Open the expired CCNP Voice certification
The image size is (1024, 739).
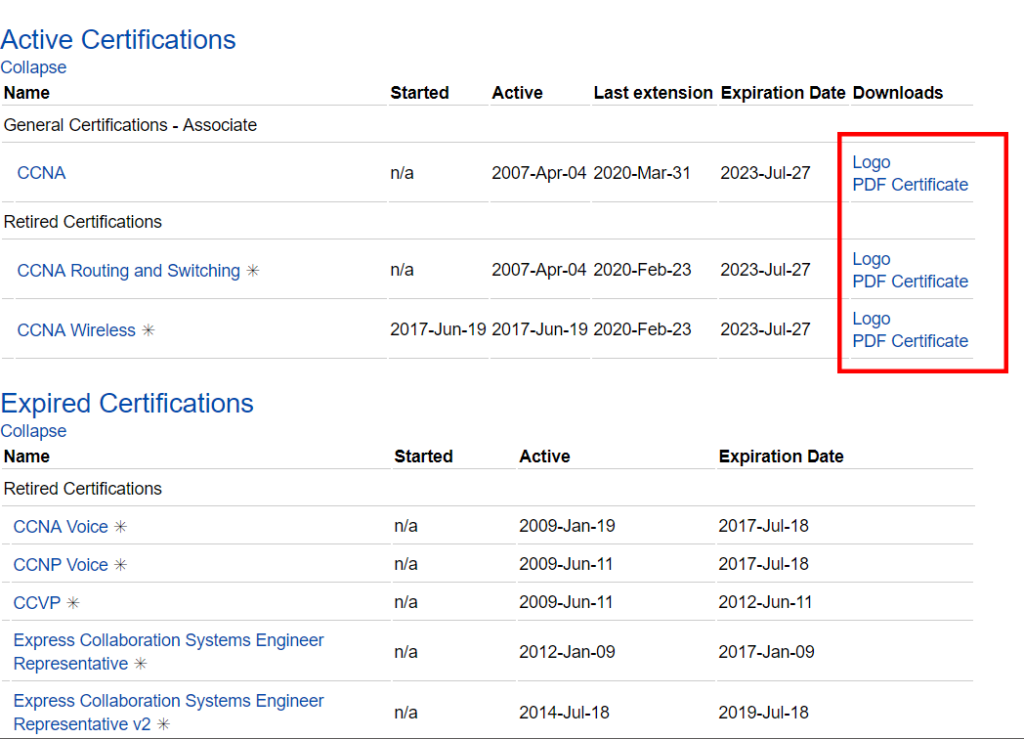60,565
